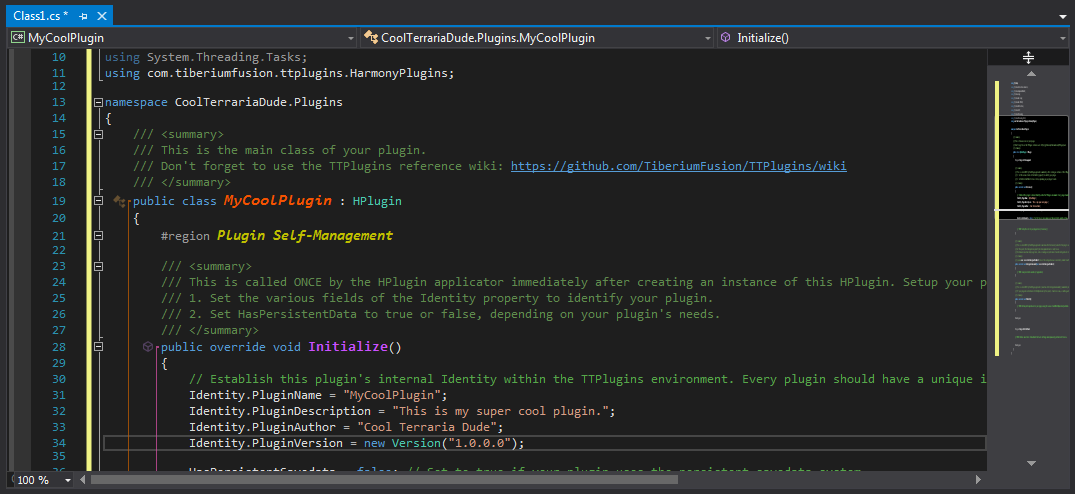Click the cube icon next to Initialize() dropdown
This screenshot has width=1075, height=494.
click(725, 38)
